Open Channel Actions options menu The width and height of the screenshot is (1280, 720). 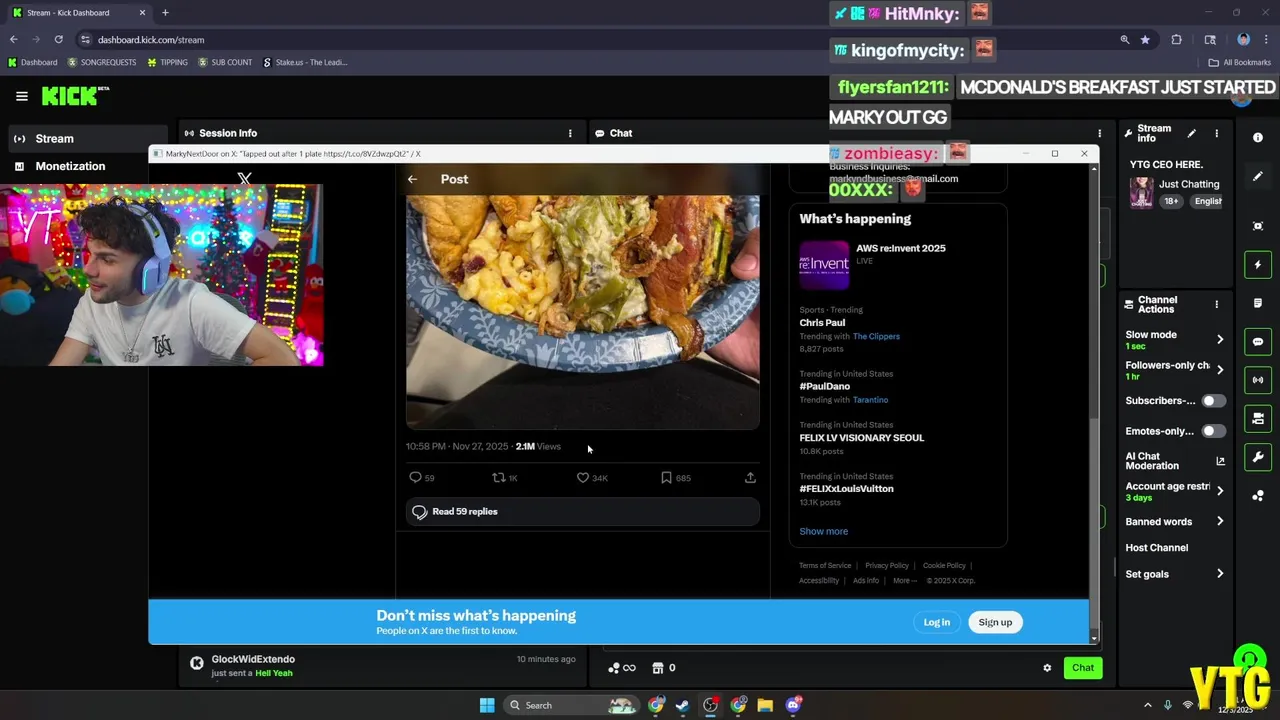(x=1217, y=304)
